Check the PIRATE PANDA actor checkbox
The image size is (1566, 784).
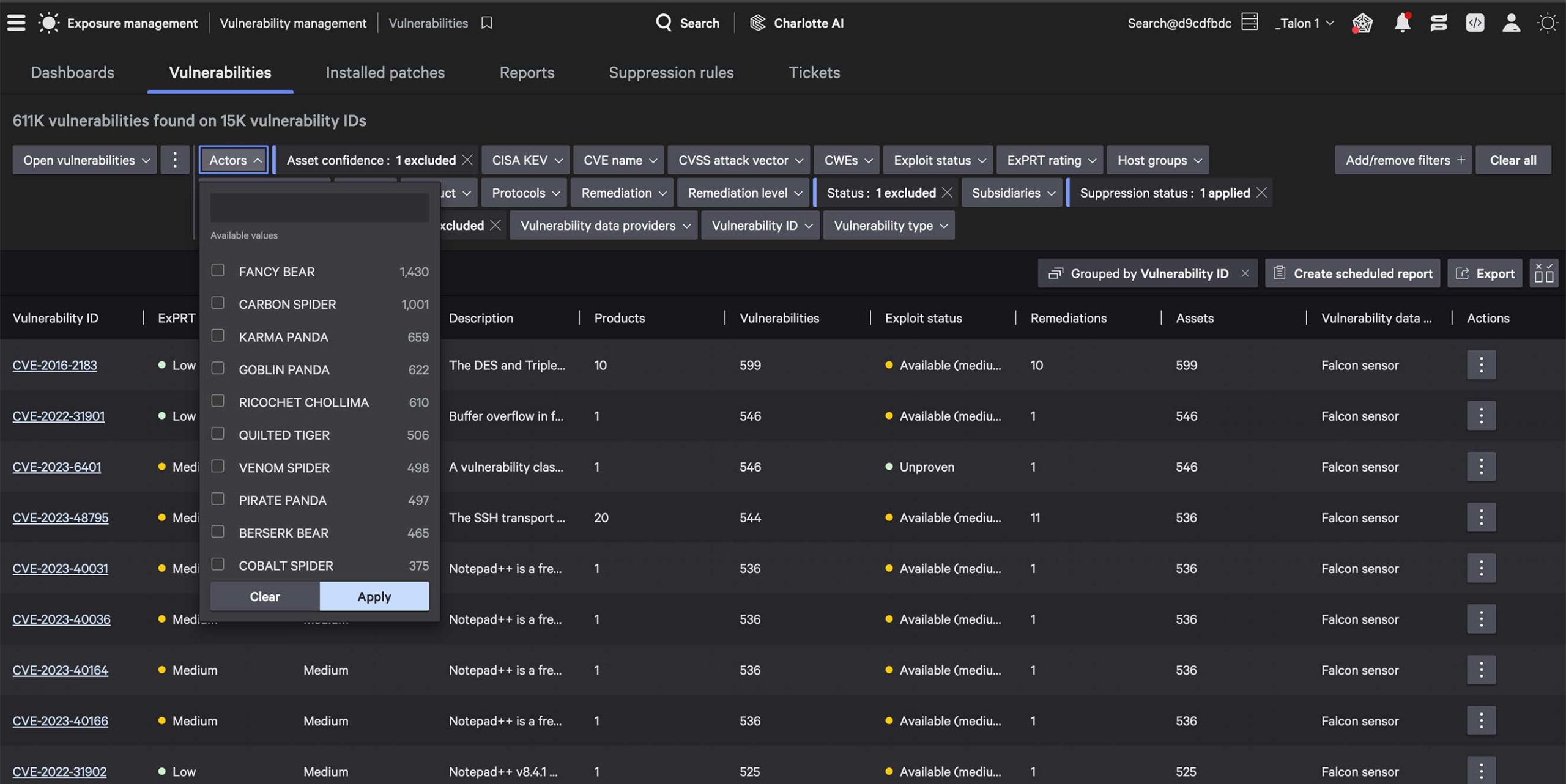pyautogui.click(x=218, y=499)
